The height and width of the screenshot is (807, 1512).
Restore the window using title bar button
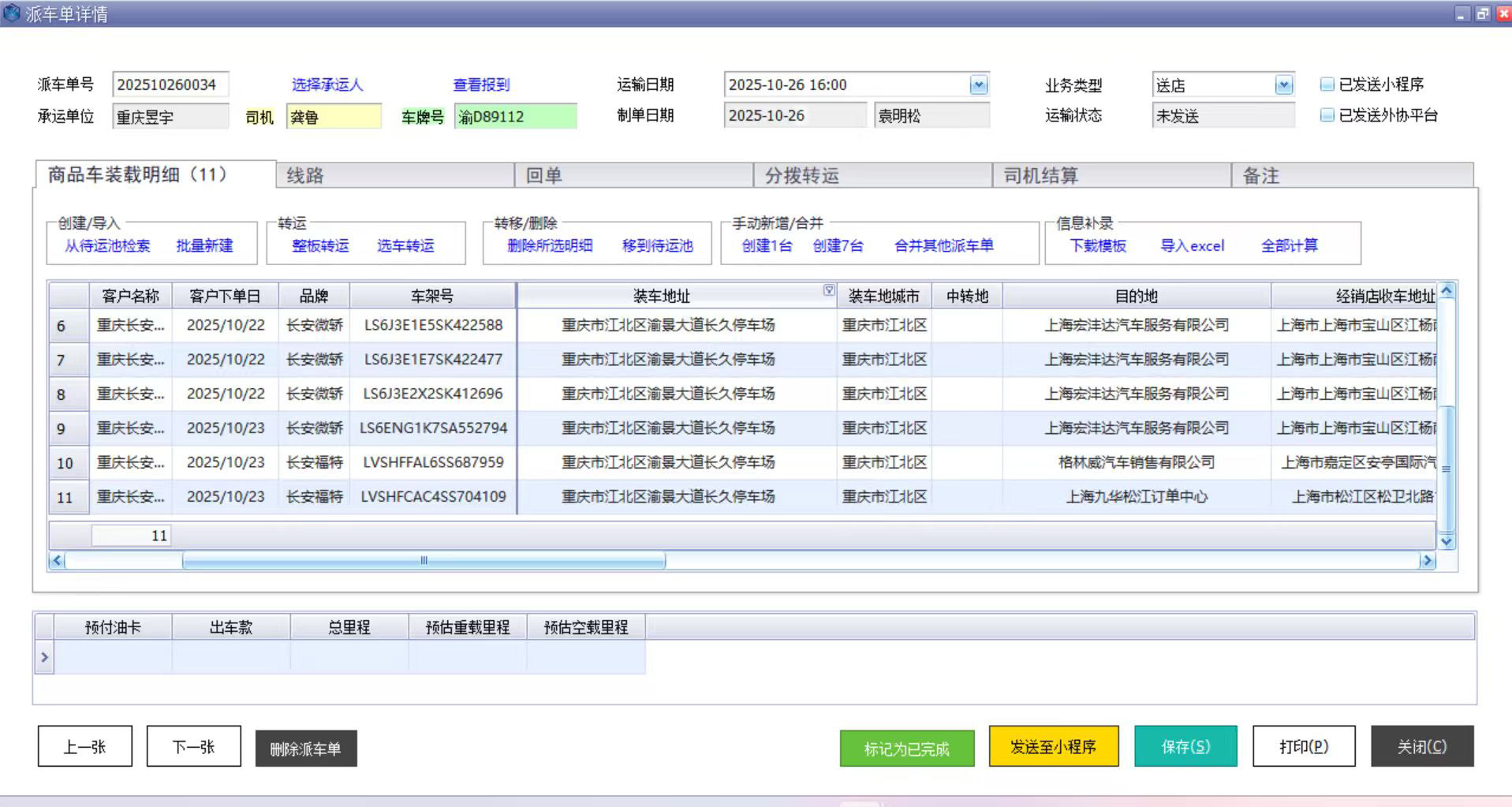[1483, 13]
